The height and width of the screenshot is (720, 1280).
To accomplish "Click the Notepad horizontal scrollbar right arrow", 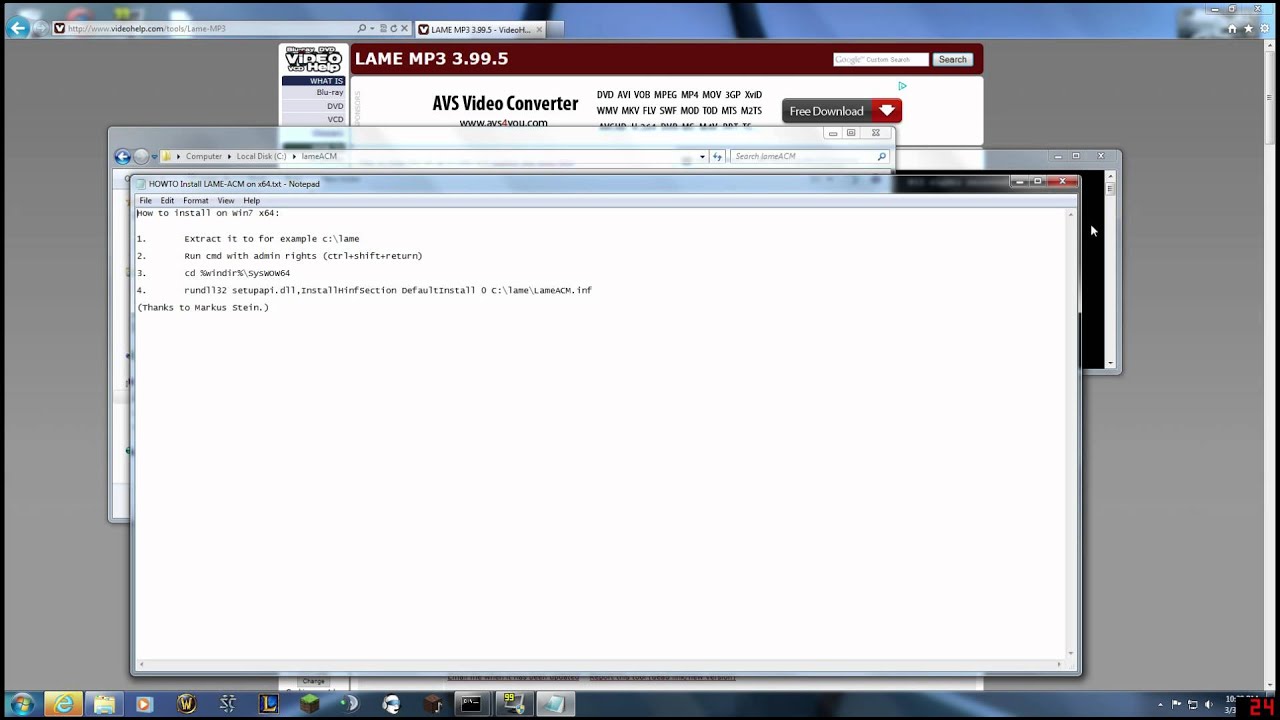I will click(1060, 664).
